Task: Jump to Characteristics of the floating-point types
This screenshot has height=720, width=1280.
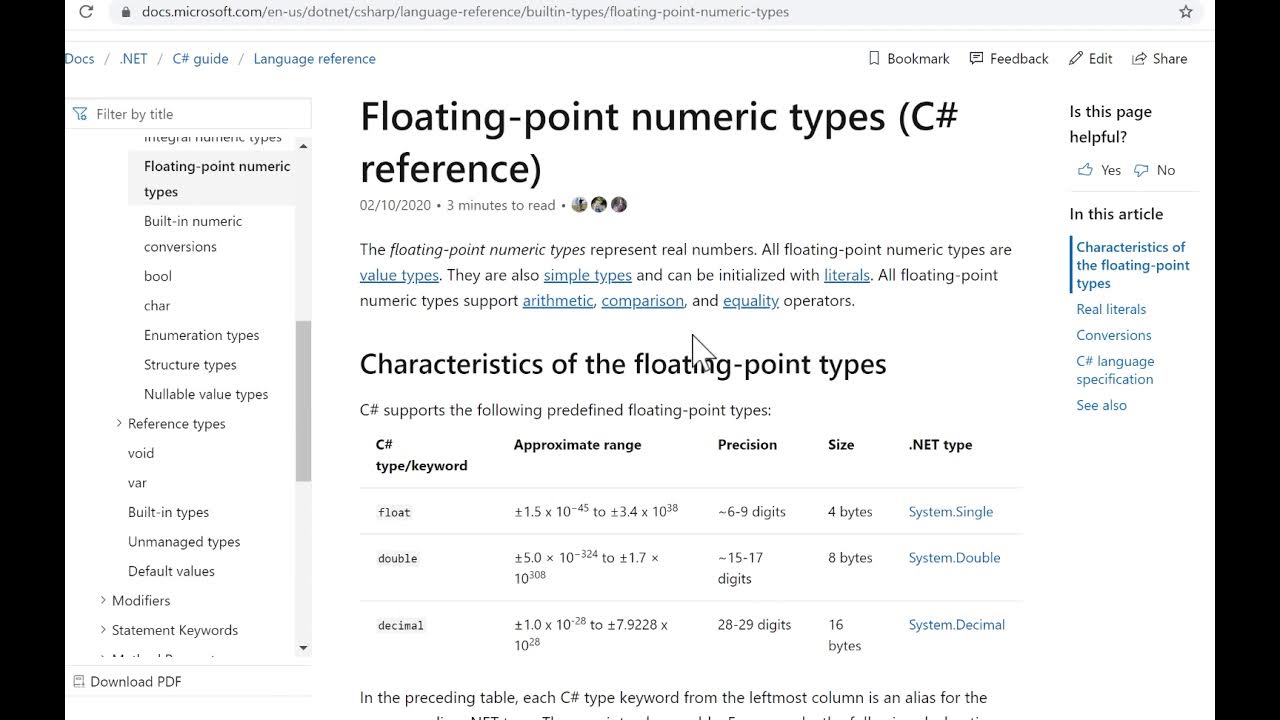Action: coord(1133,265)
